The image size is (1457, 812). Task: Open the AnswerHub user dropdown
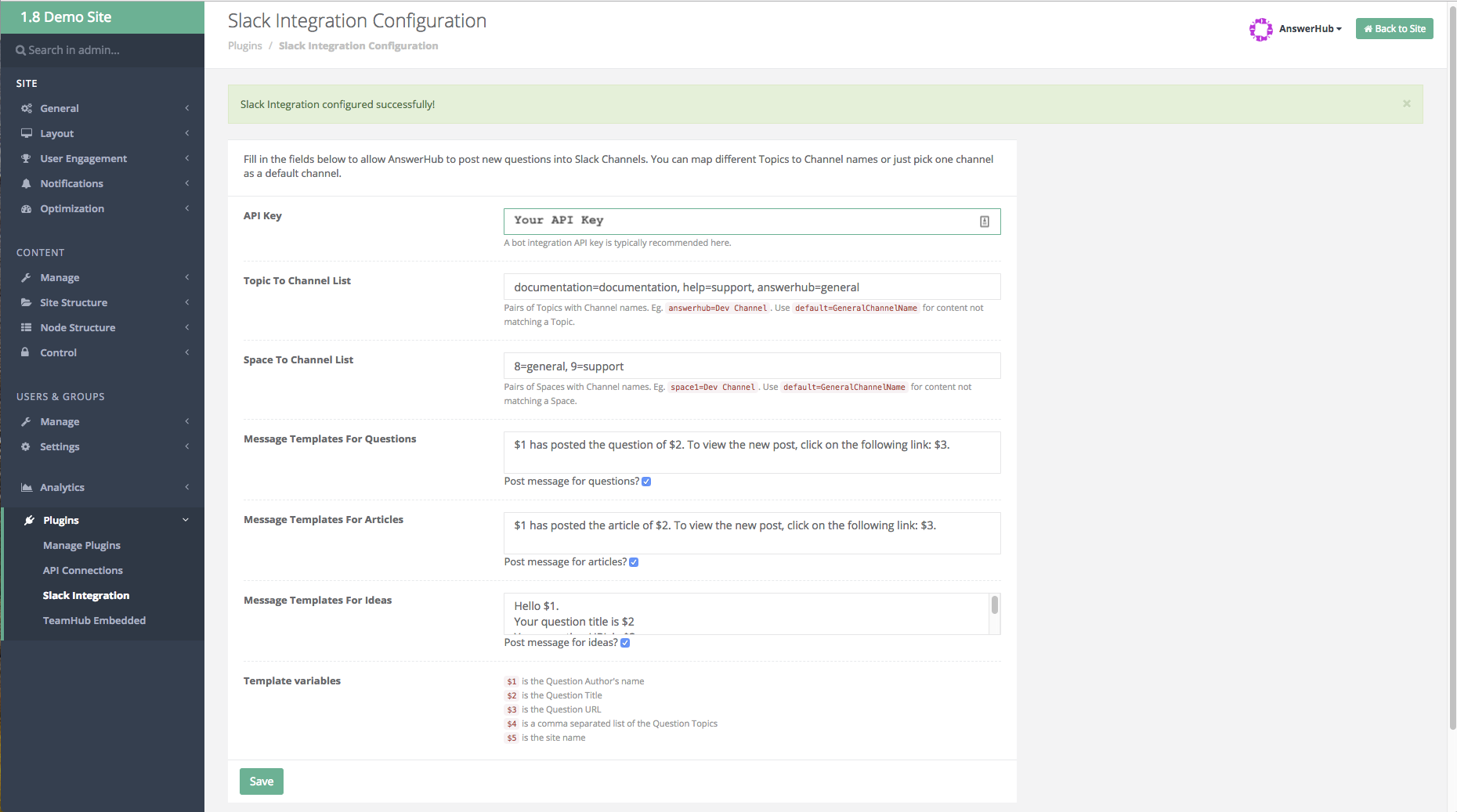[x=1310, y=29]
